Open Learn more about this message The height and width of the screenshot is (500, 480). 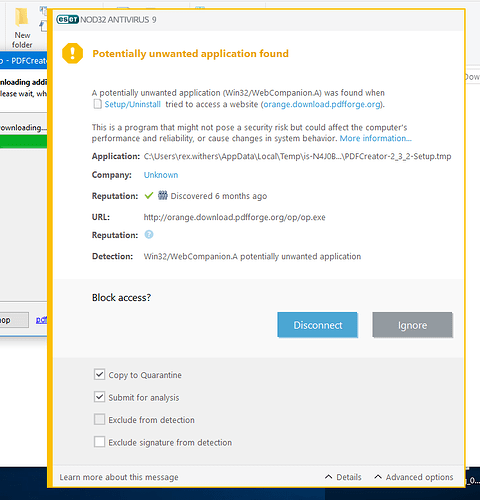click(119, 477)
